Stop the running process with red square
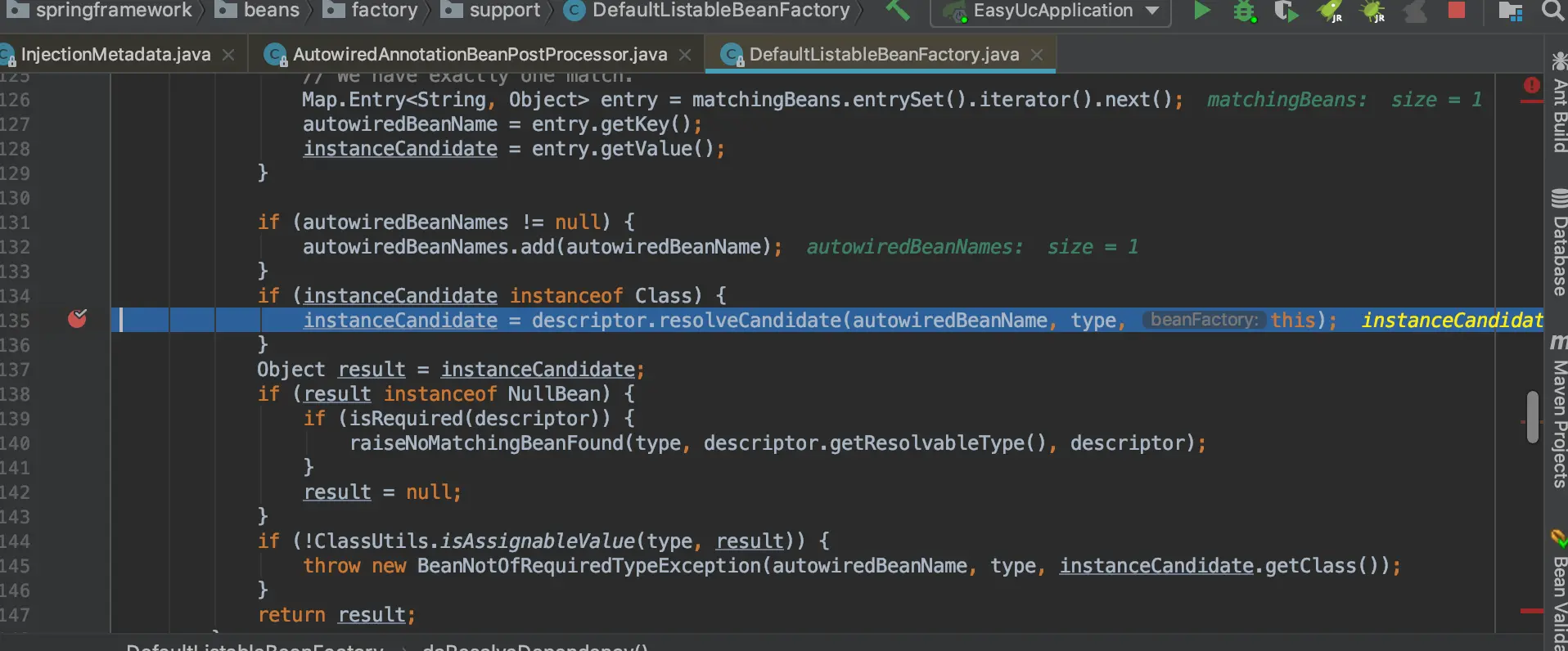This screenshot has width=1568, height=651. click(1457, 10)
